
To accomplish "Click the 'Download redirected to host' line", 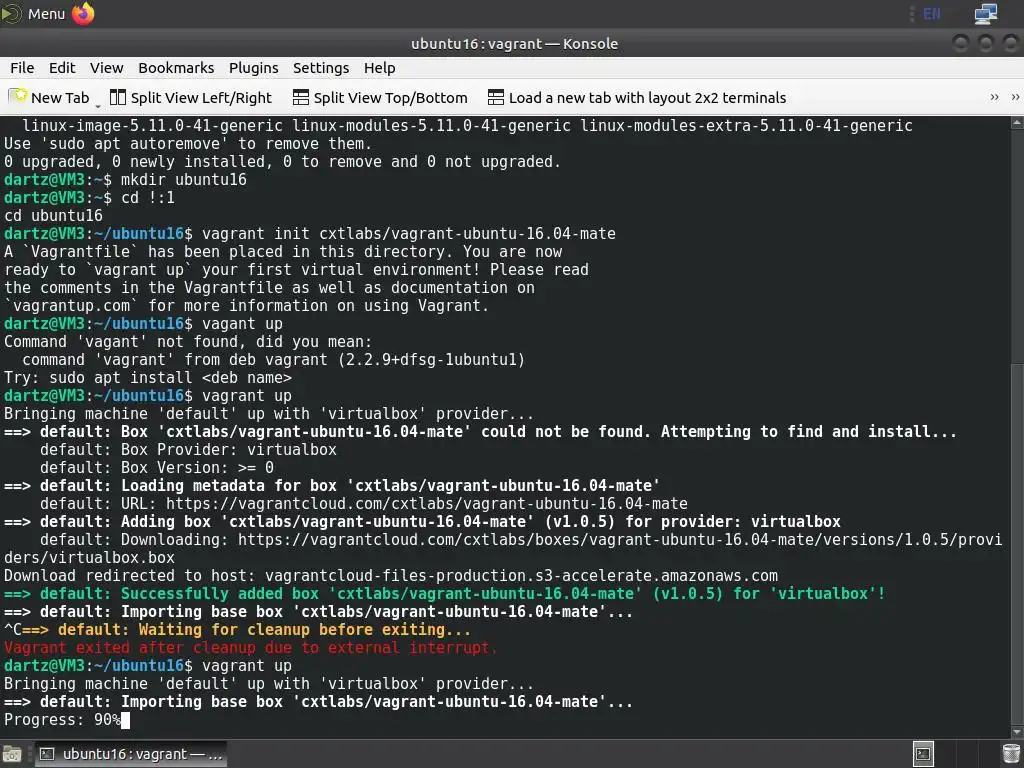I will [x=391, y=575].
